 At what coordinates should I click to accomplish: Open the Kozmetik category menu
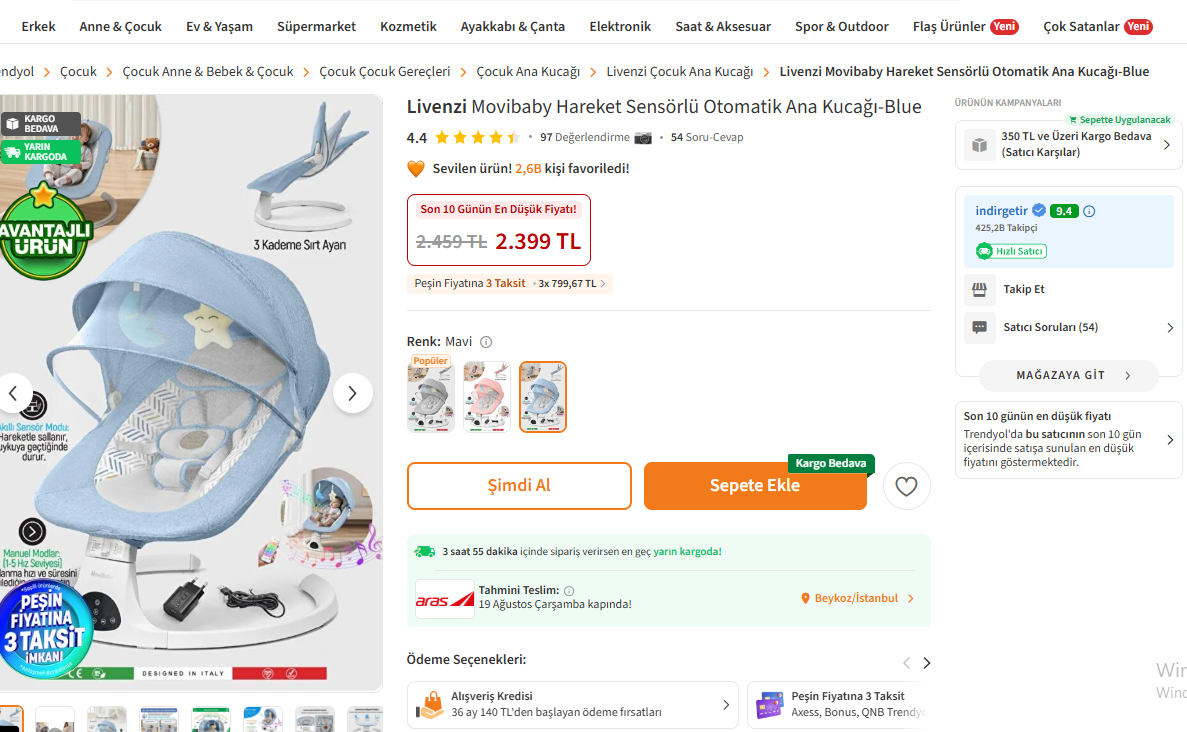pyautogui.click(x=408, y=26)
